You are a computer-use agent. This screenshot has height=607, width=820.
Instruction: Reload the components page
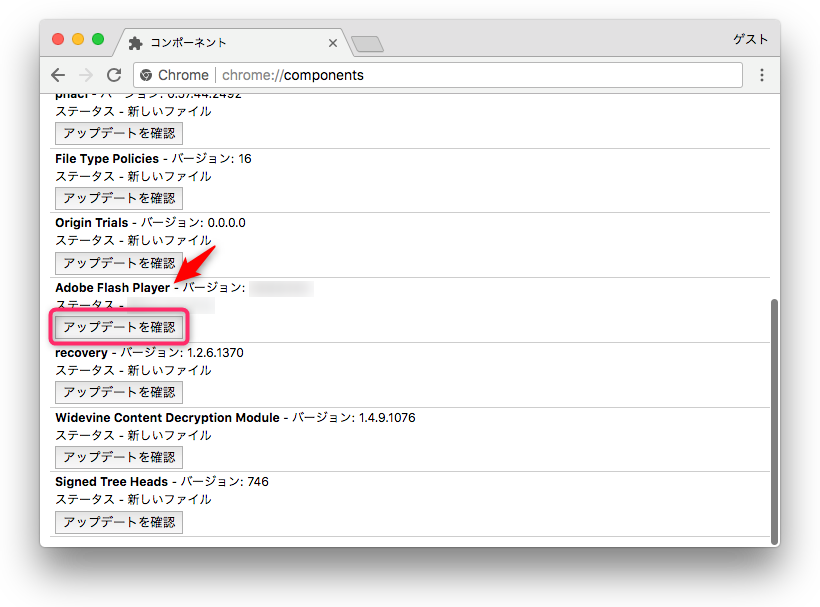pos(114,75)
